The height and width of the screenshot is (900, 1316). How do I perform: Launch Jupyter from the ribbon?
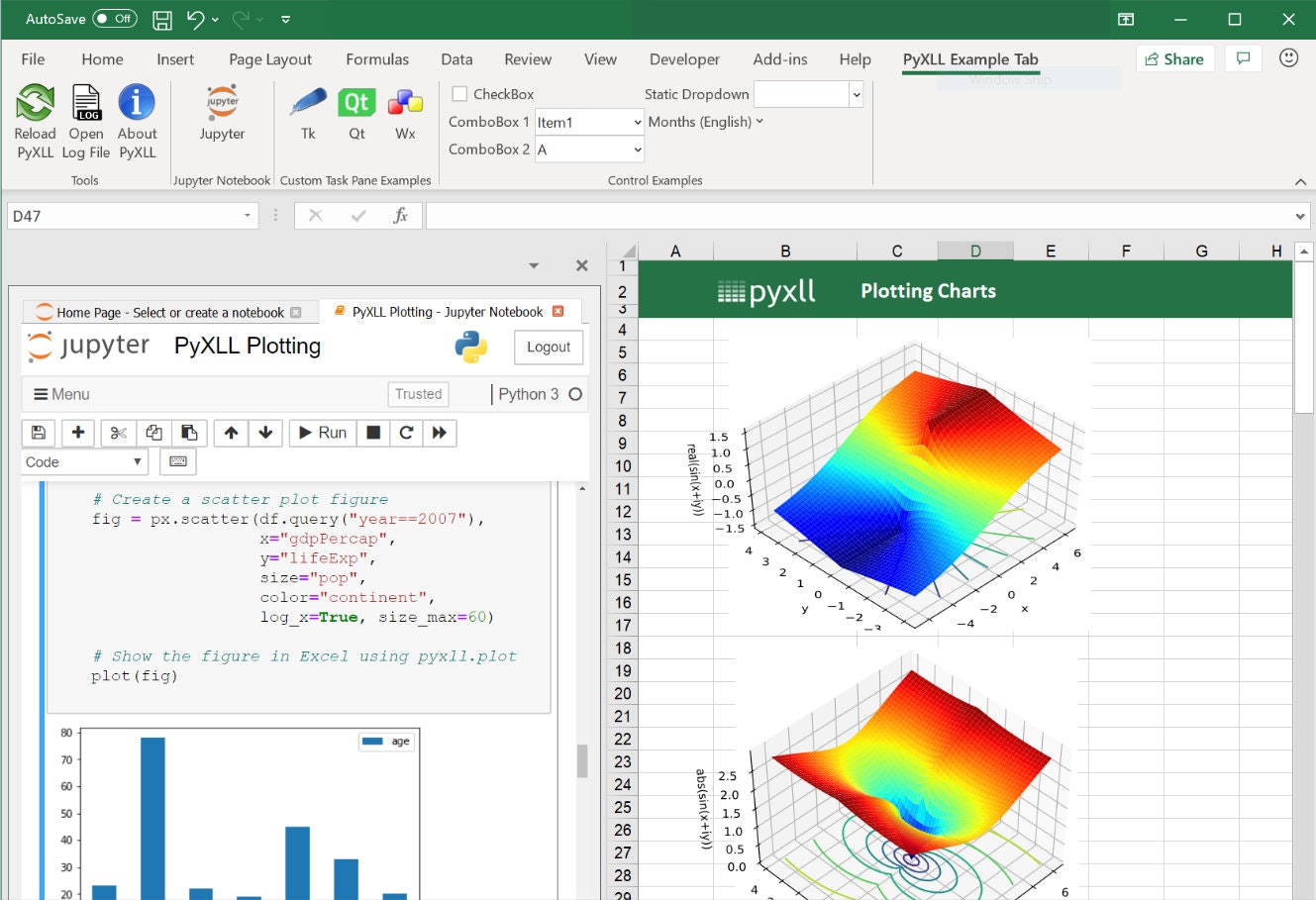222,114
